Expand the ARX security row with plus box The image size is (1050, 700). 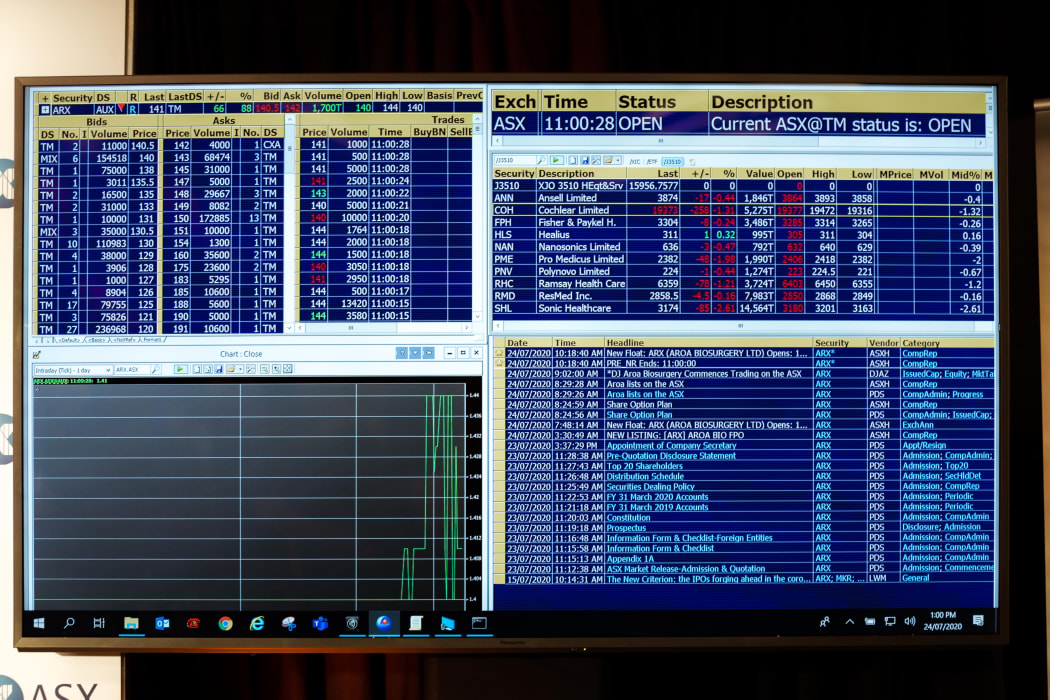tap(44, 109)
